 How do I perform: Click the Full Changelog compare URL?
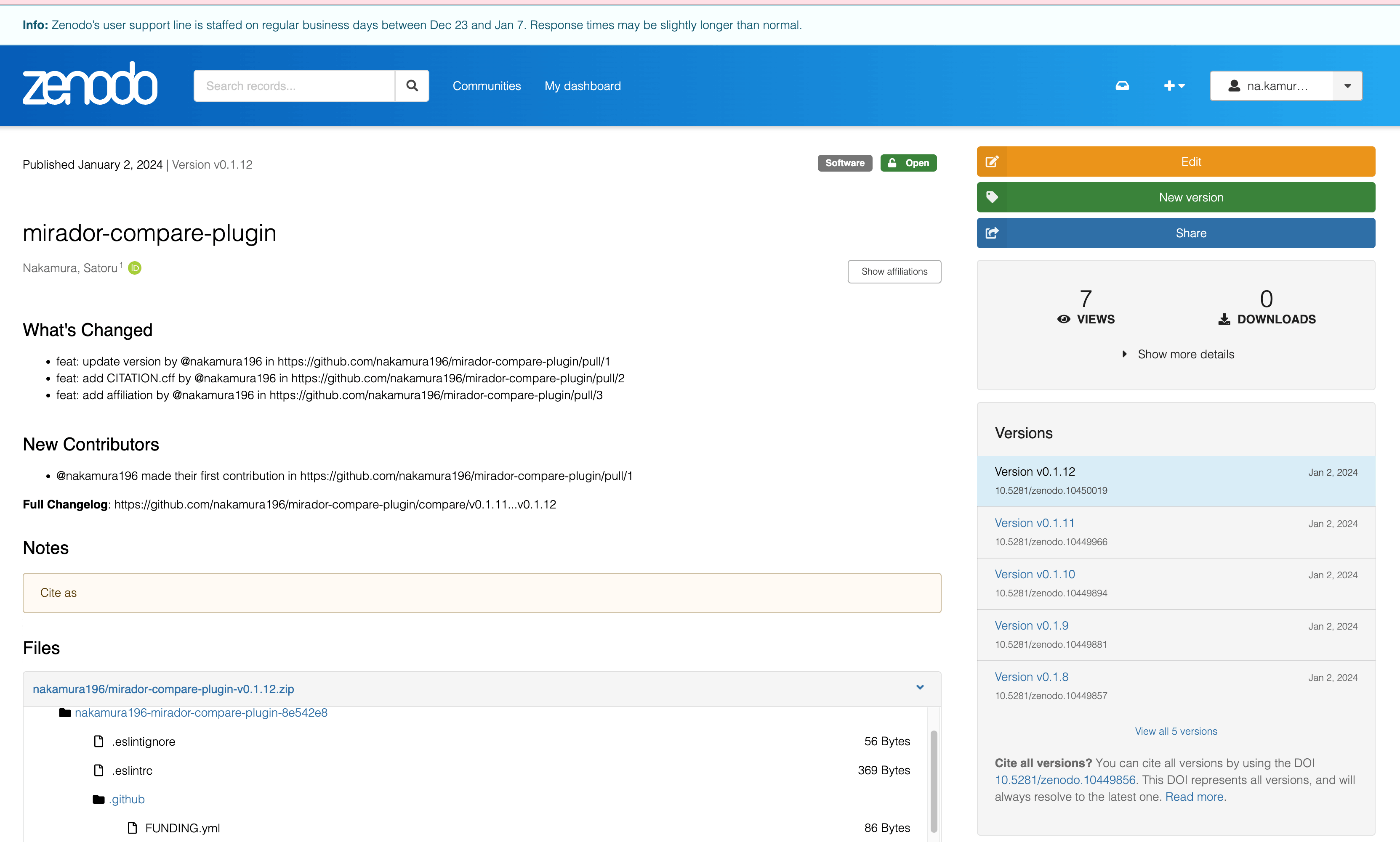(335, 505)
